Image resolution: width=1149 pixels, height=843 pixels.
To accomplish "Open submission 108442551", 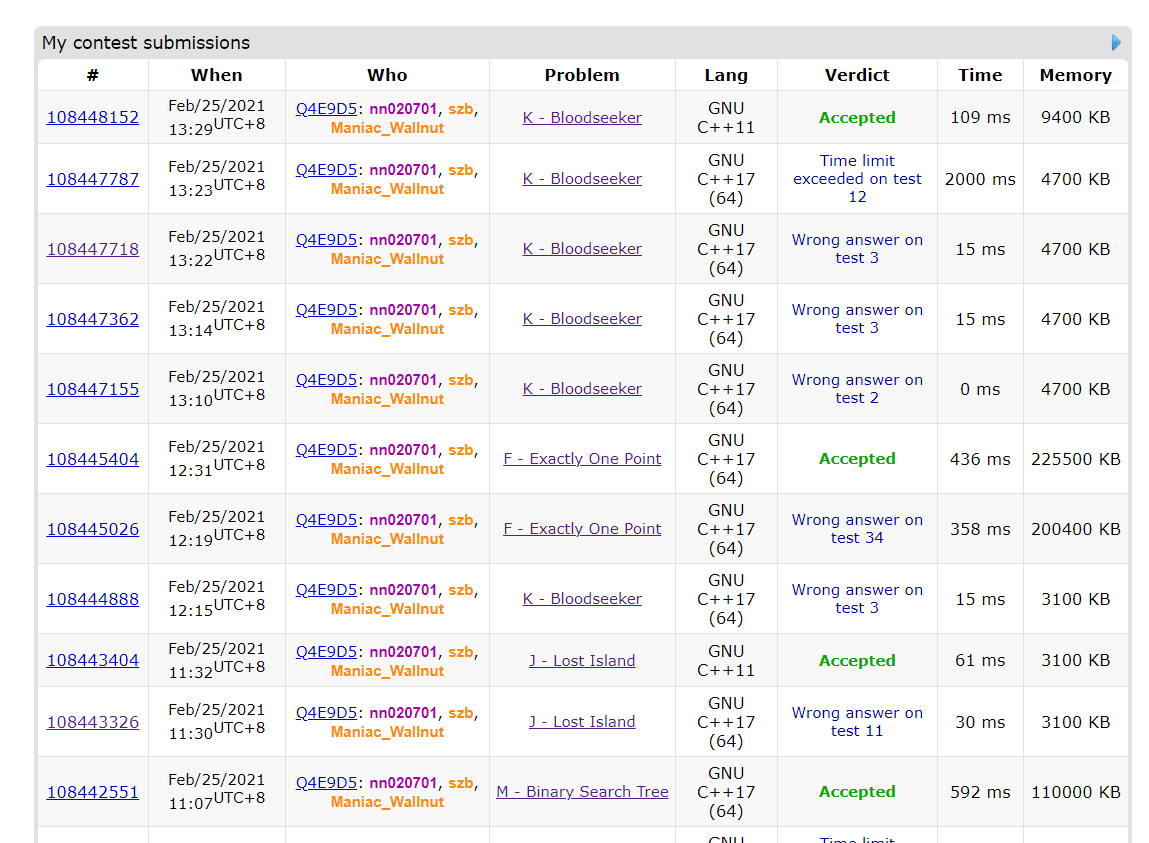I will (93, 792).
